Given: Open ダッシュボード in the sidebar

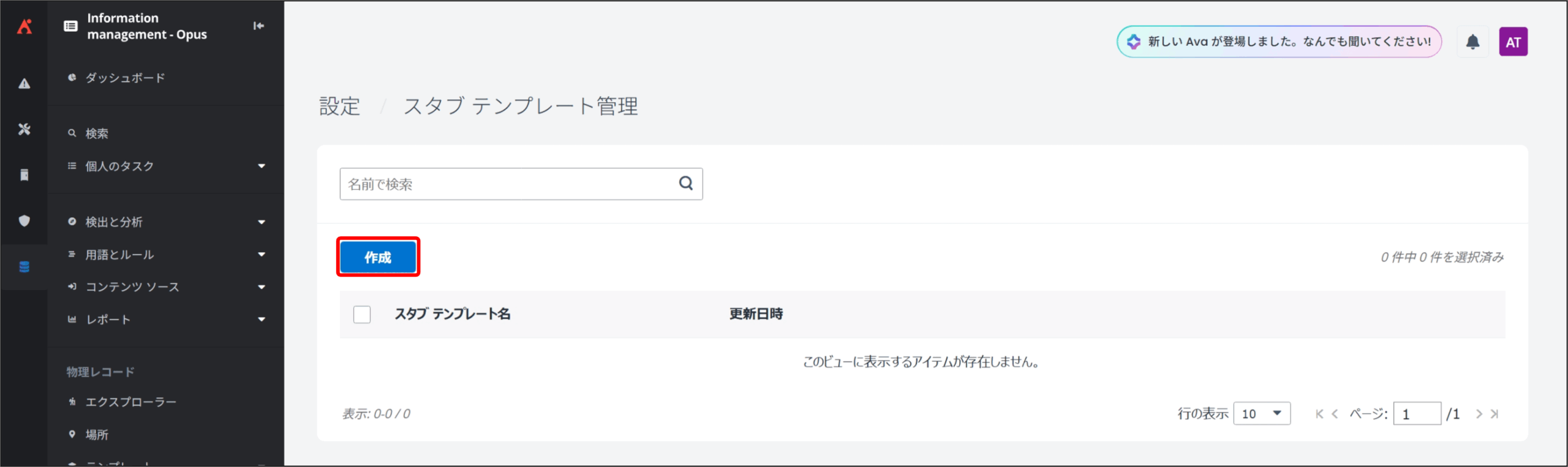Looking at the screenshot, I should pyautogui.click(x=125, y=78).
